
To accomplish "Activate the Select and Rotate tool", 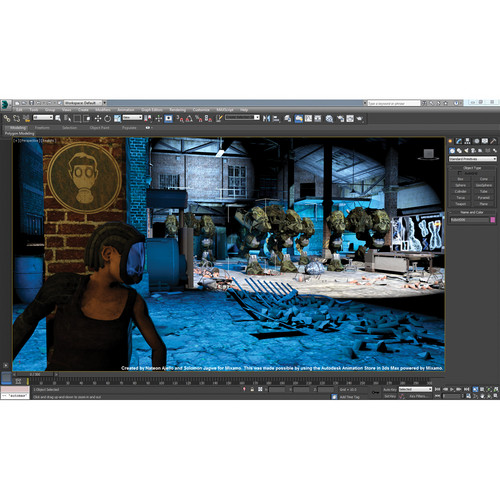I will click(x=107, y=118).
